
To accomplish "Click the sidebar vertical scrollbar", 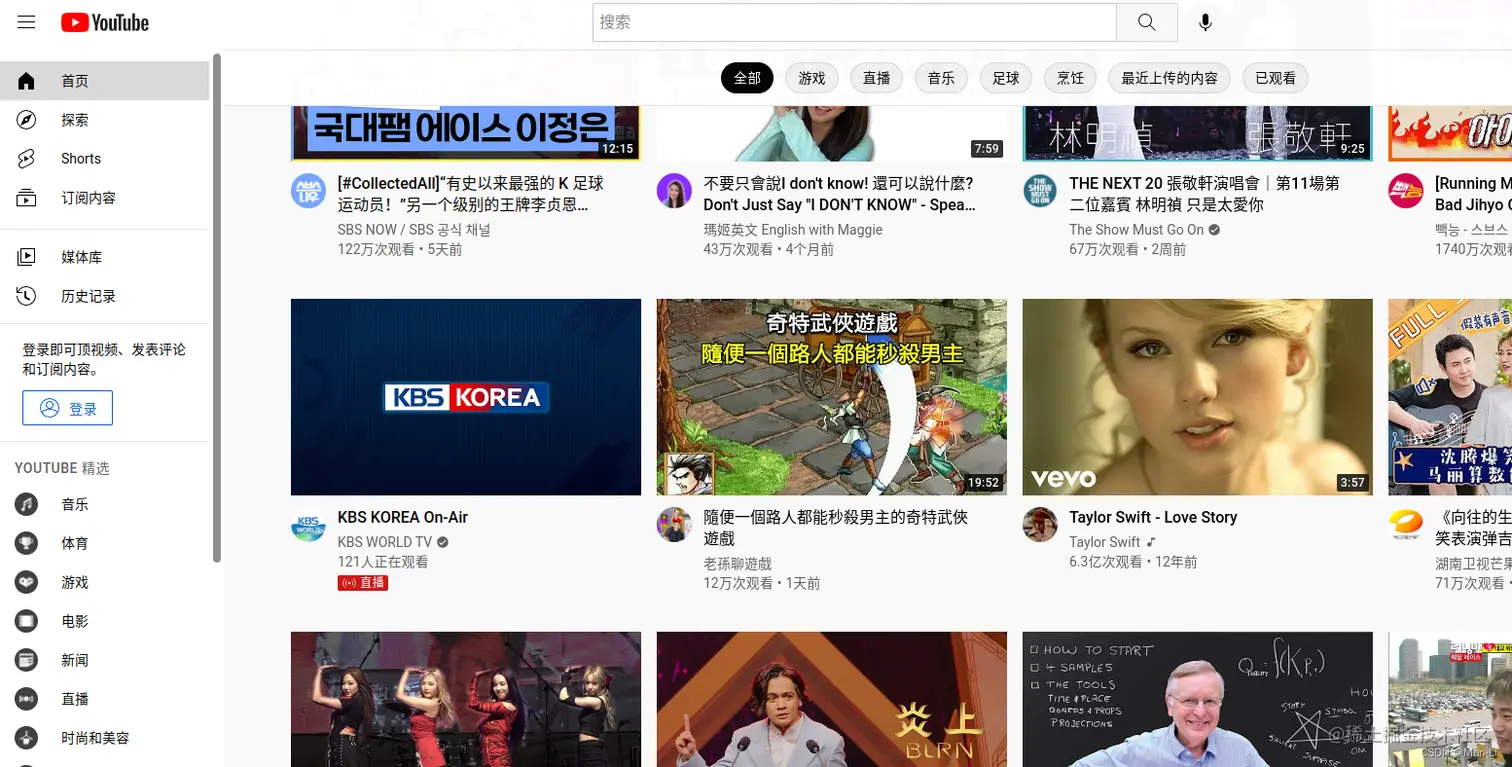I will coord(217,308).
